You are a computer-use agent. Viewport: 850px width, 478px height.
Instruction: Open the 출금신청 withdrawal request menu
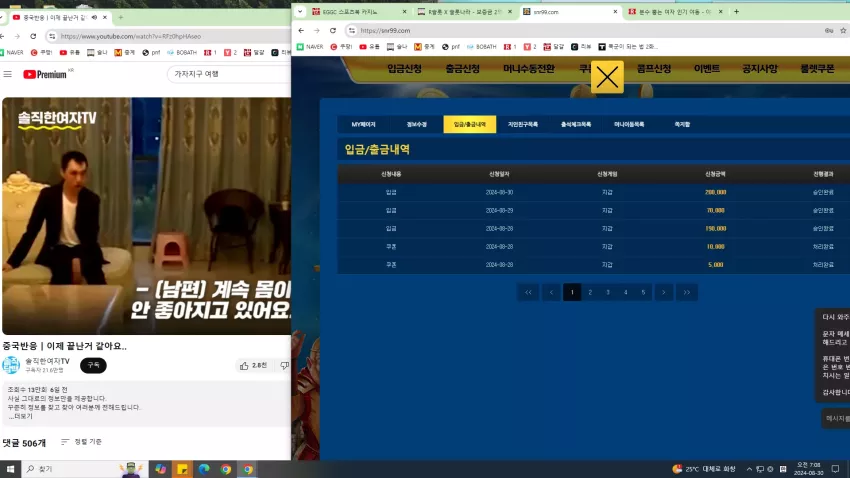[462, 69]
